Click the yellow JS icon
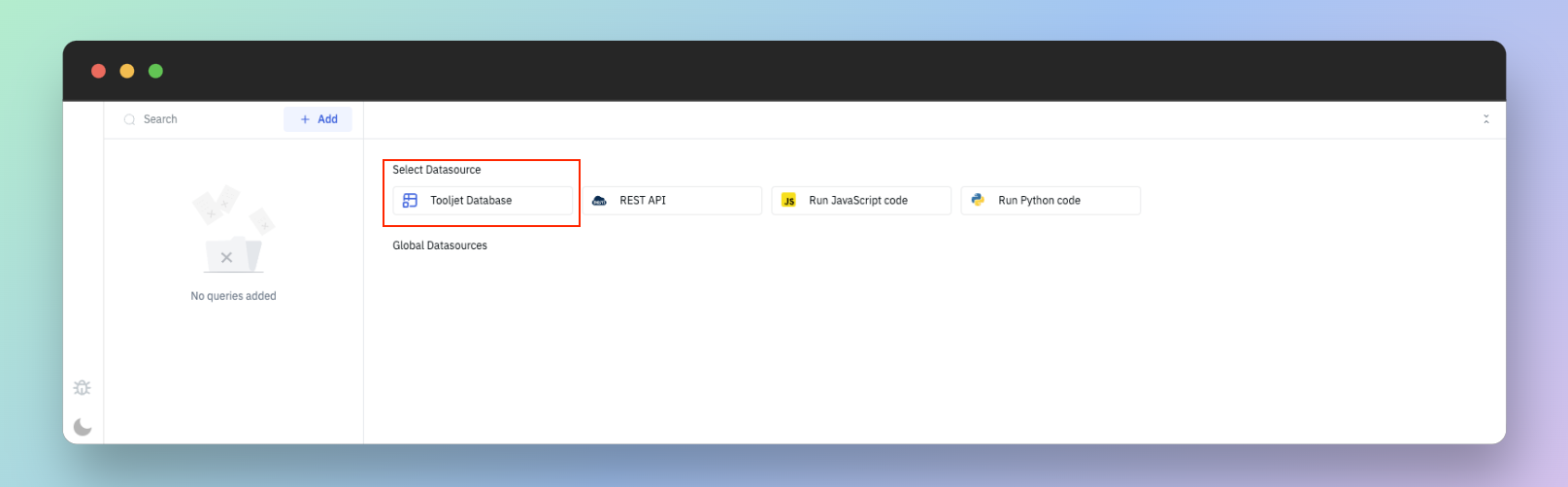This screenshot has width=1568, height=487. click(788, 201)
